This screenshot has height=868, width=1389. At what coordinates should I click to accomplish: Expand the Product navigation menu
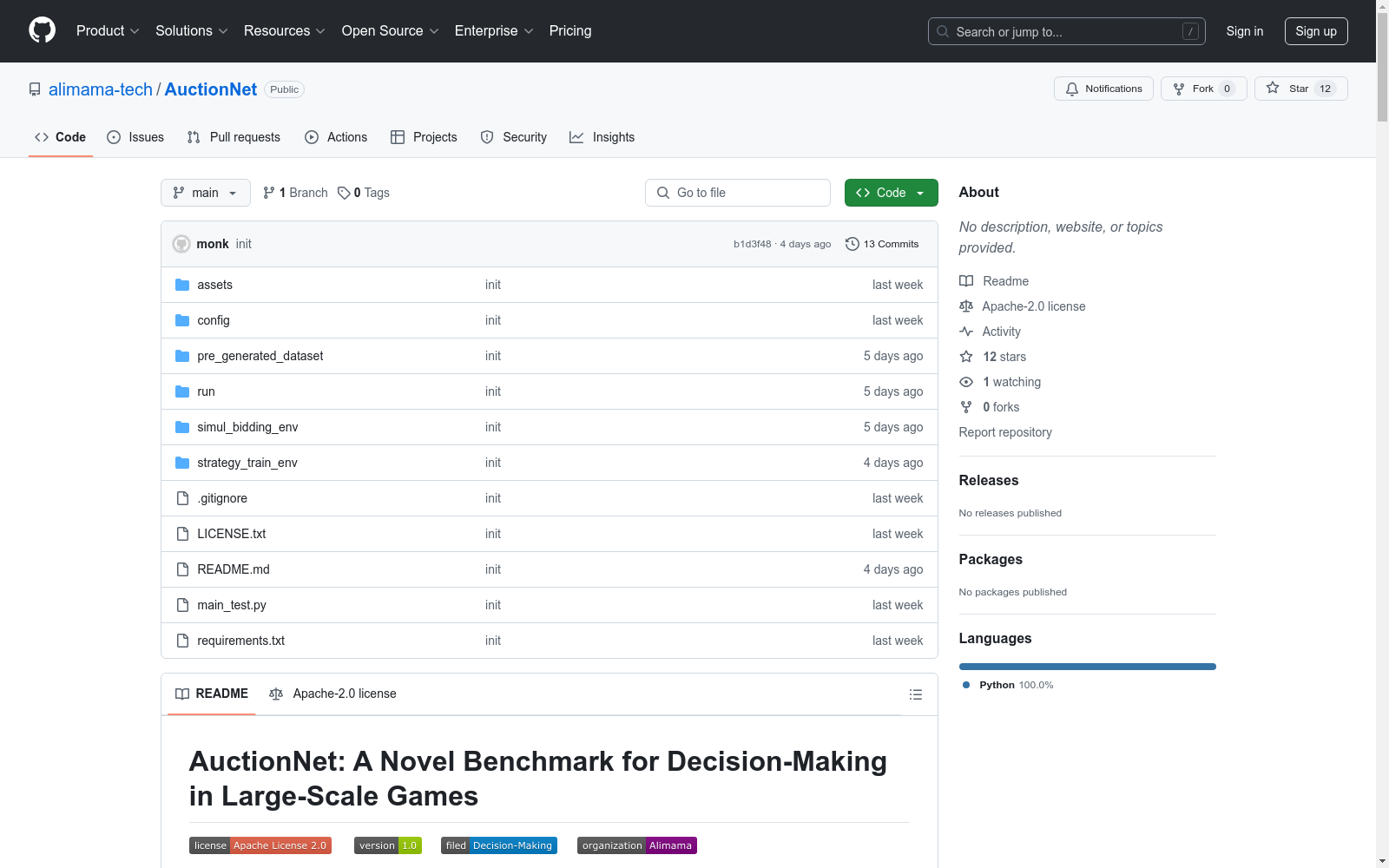coord(108,30)
